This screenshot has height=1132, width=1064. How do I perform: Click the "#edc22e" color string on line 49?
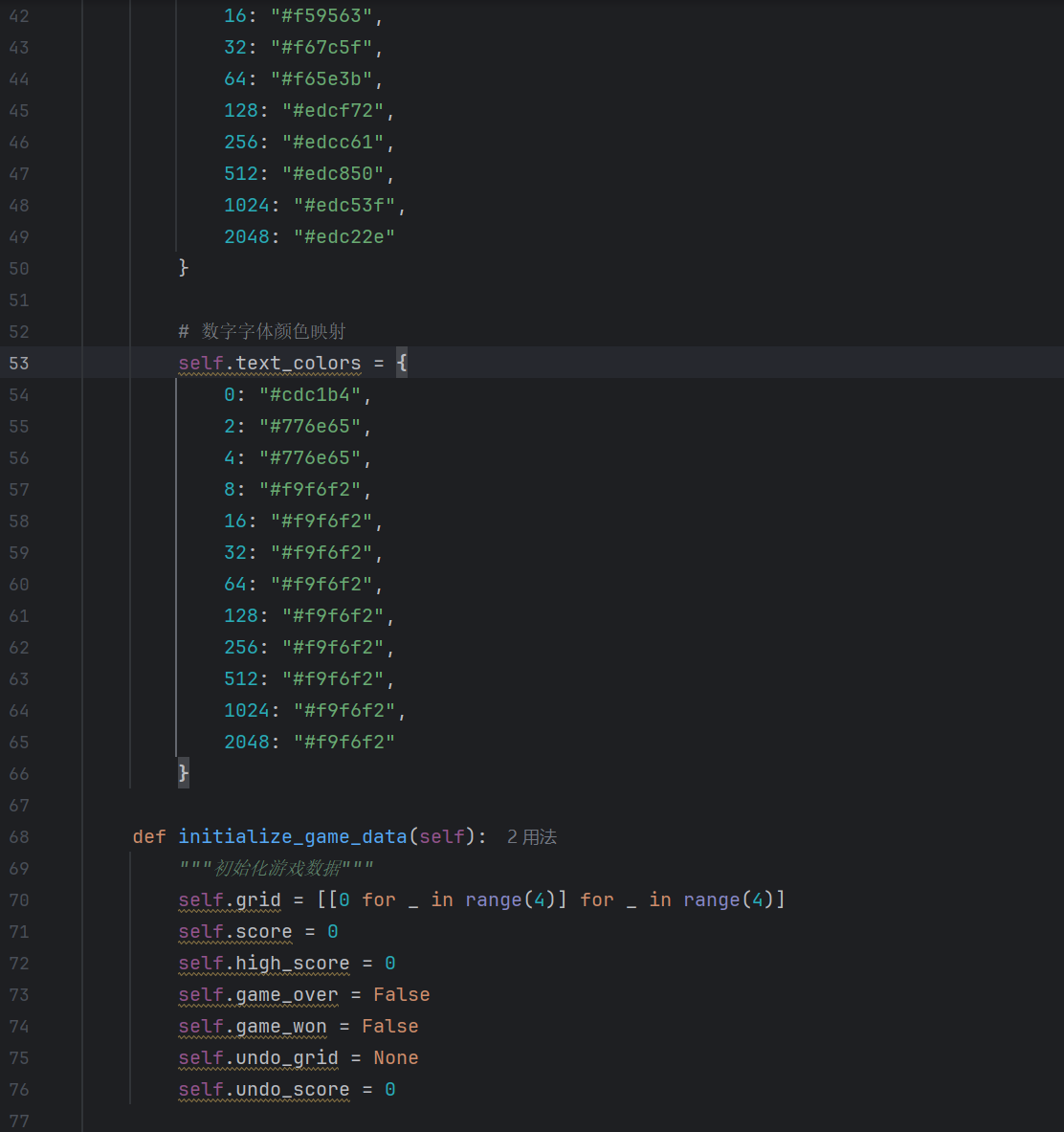pos(344,237)
